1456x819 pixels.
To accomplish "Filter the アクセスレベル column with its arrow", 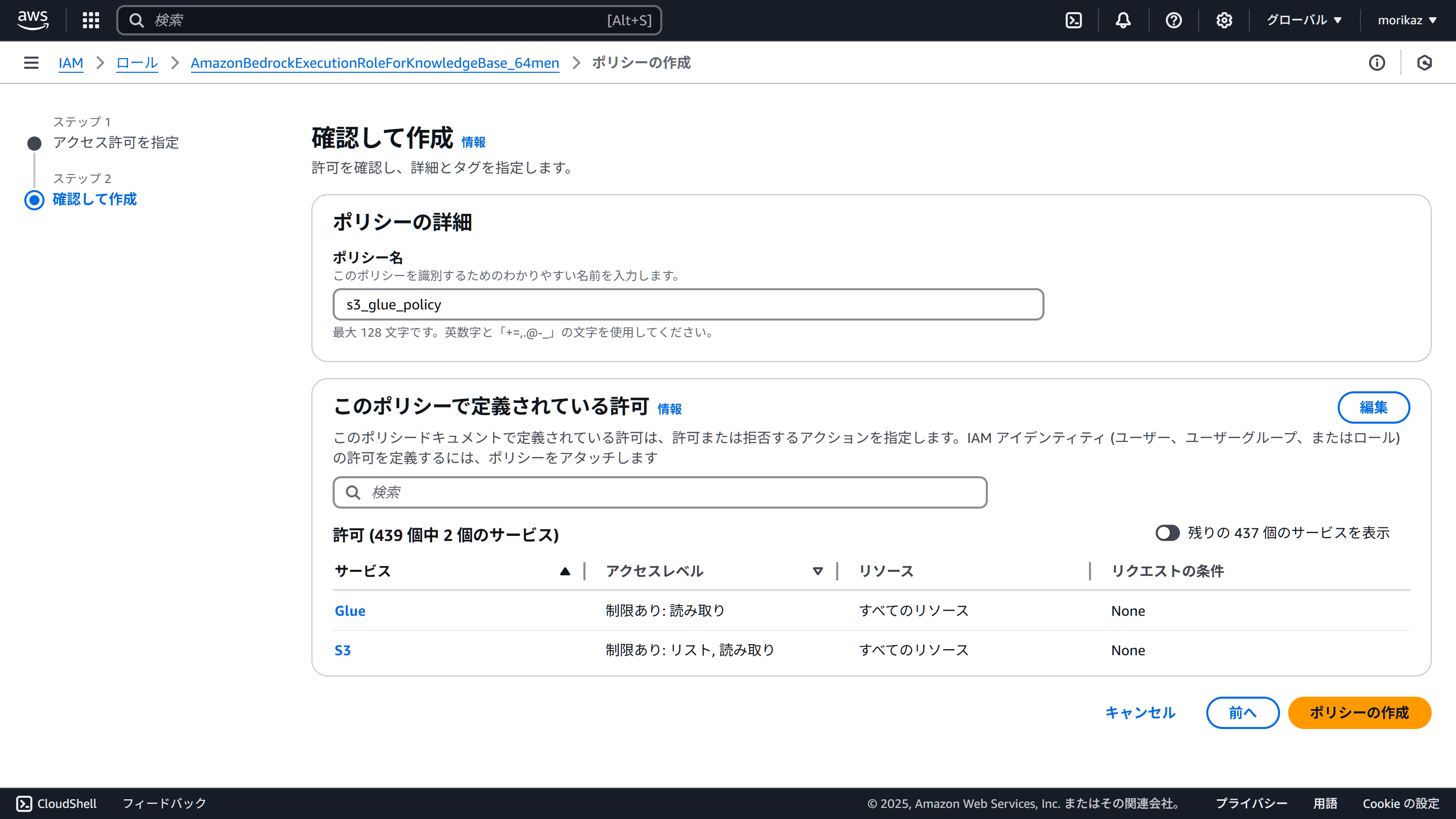I will click(817, 571).
